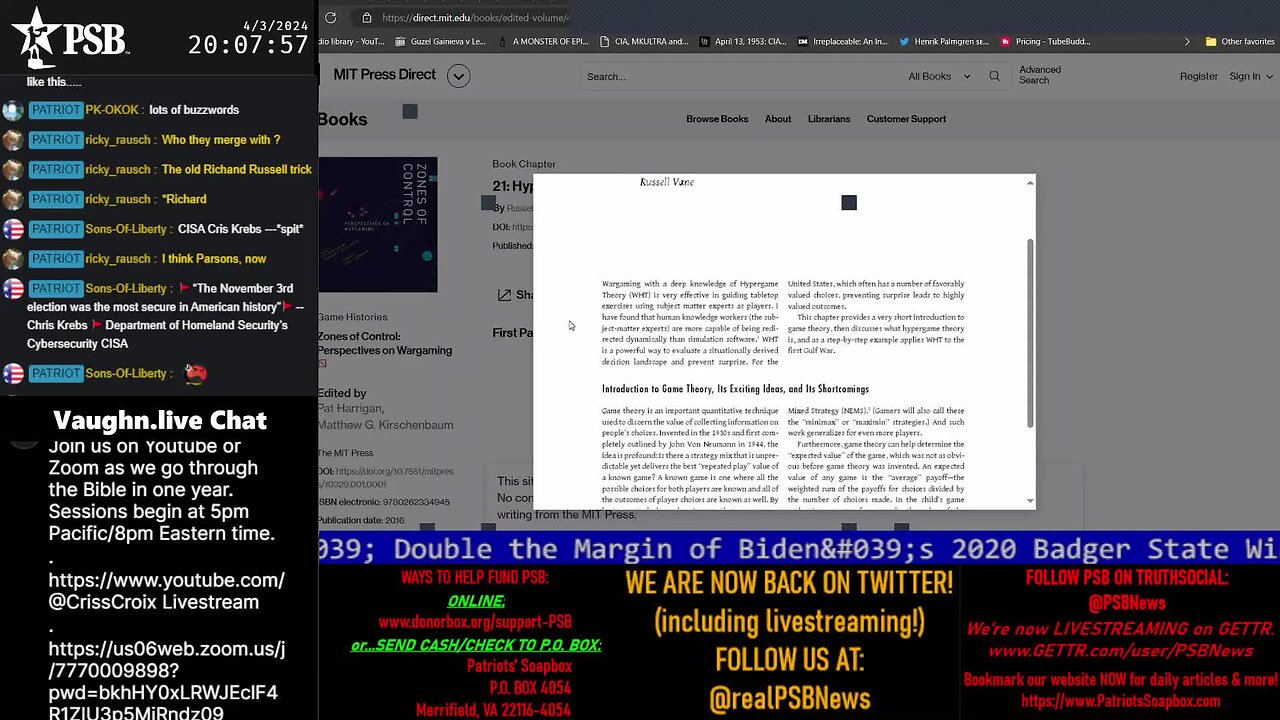This screenshot has height=720, width=1280.
Task: Click the 'Introduction to Game Theory' heading text
Action: point(735,389)
